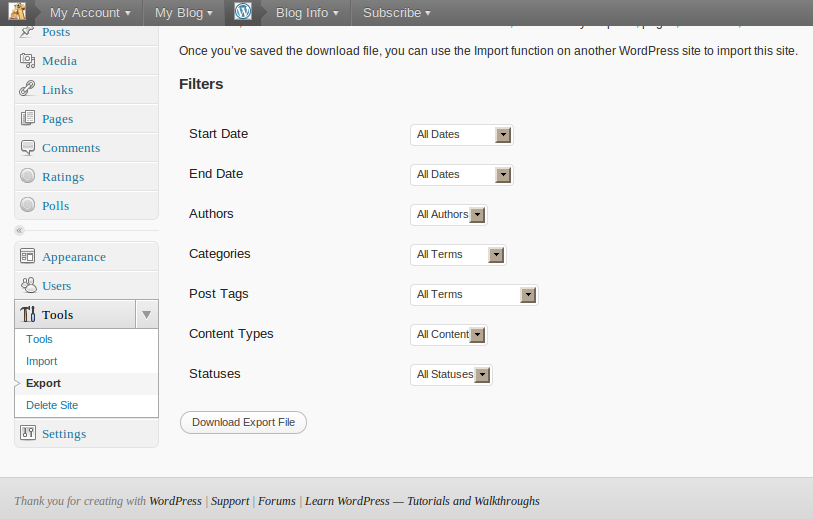Click the Media camera icon in sidebar
Screen dimensions: 813x519
[x=27, y=61]
